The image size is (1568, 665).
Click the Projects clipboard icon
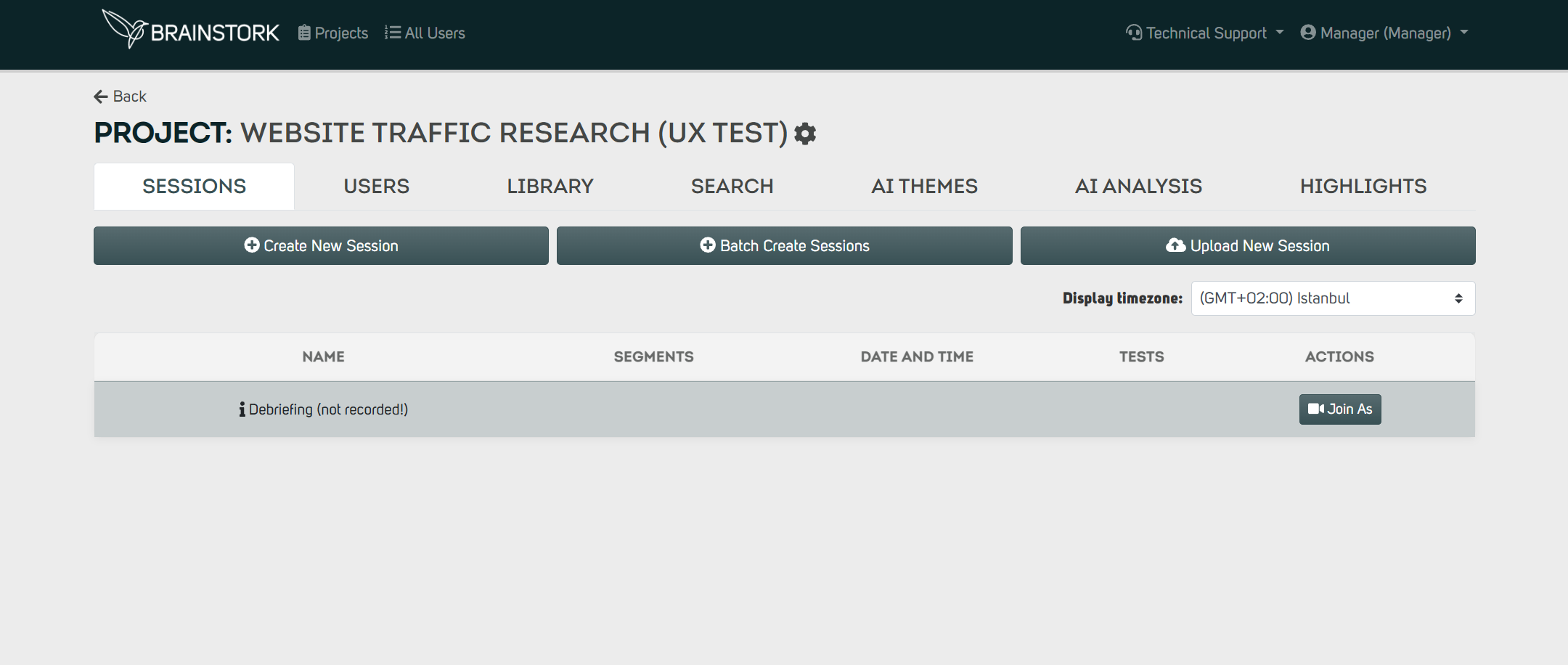click(x=304, y=33)
